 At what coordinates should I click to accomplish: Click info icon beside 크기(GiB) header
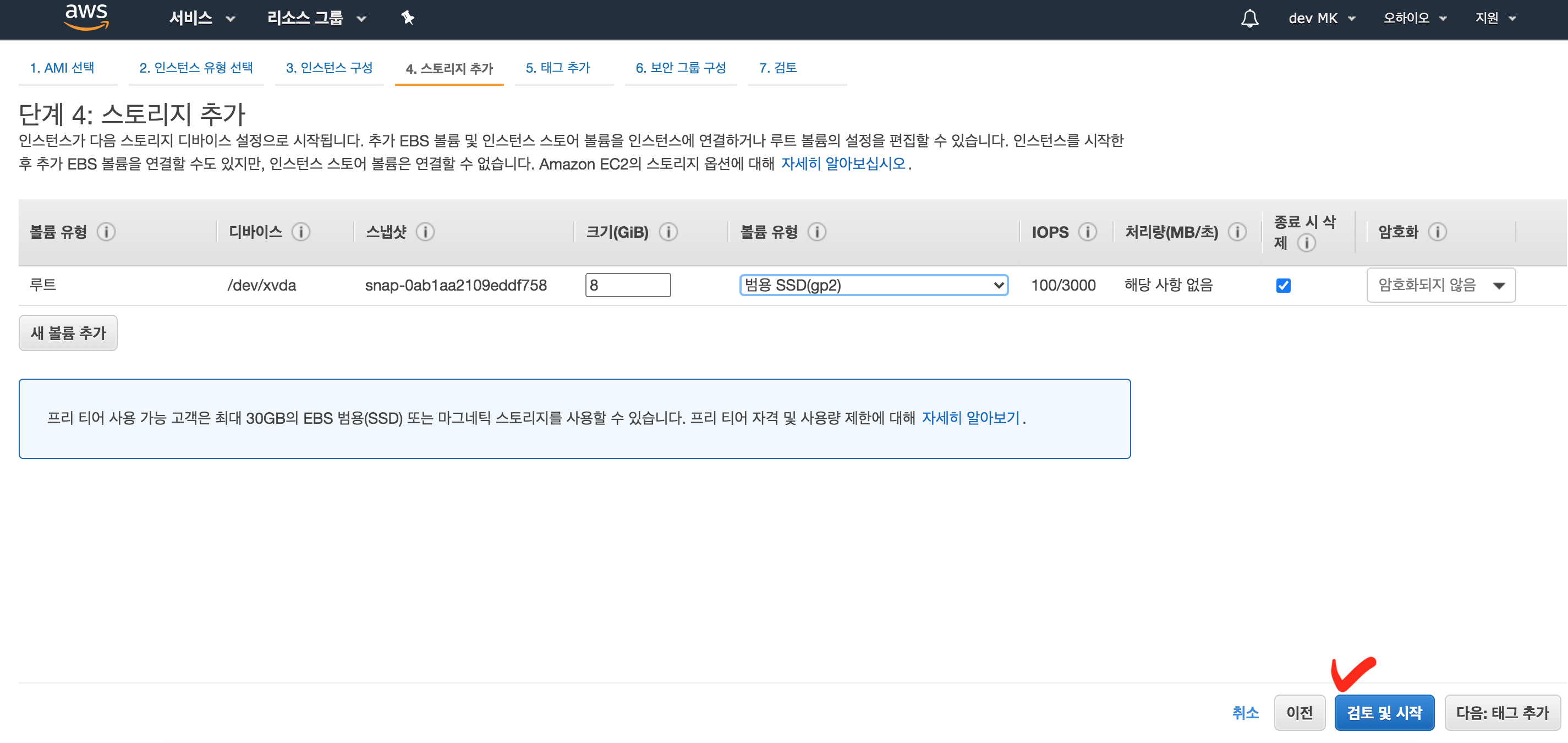[668, 232]
